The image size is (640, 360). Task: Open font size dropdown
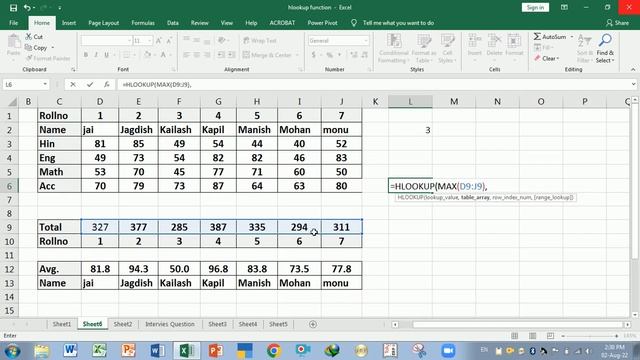(150, 40)
